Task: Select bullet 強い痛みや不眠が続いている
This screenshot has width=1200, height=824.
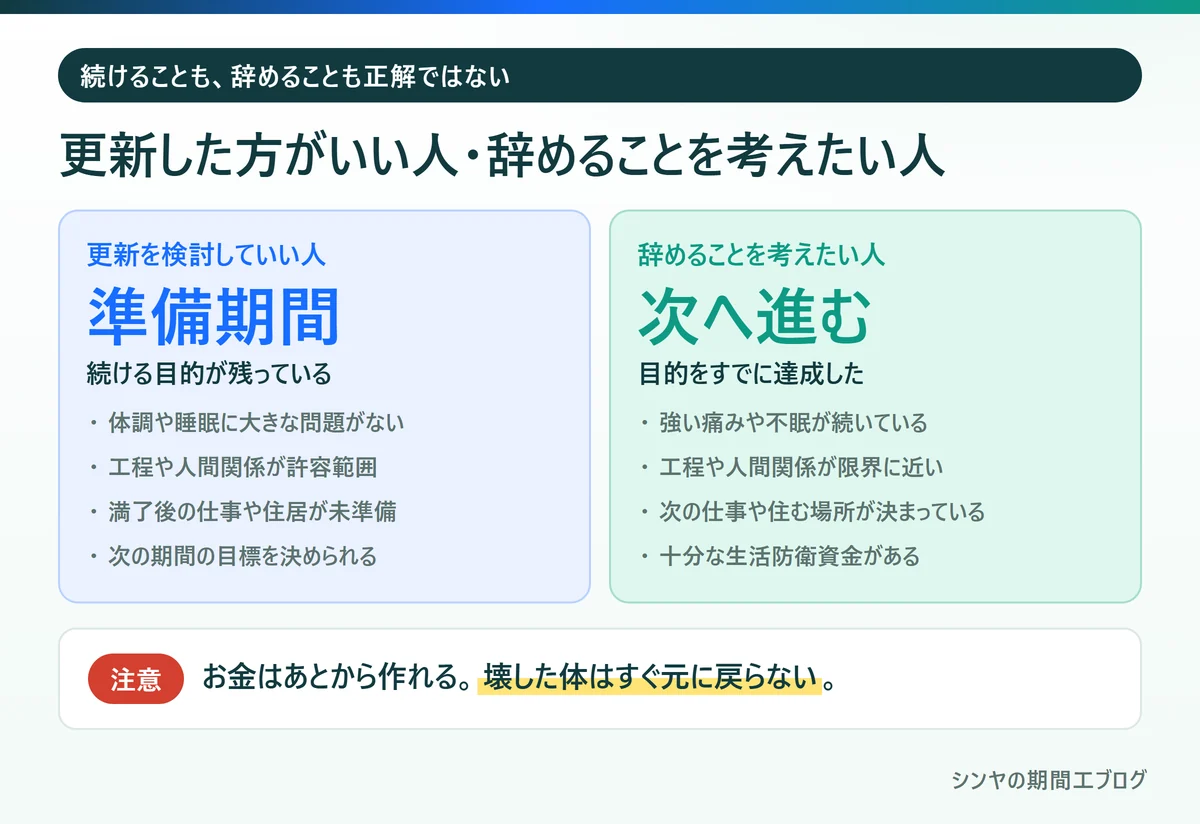Action: click(x=793, y=422)
